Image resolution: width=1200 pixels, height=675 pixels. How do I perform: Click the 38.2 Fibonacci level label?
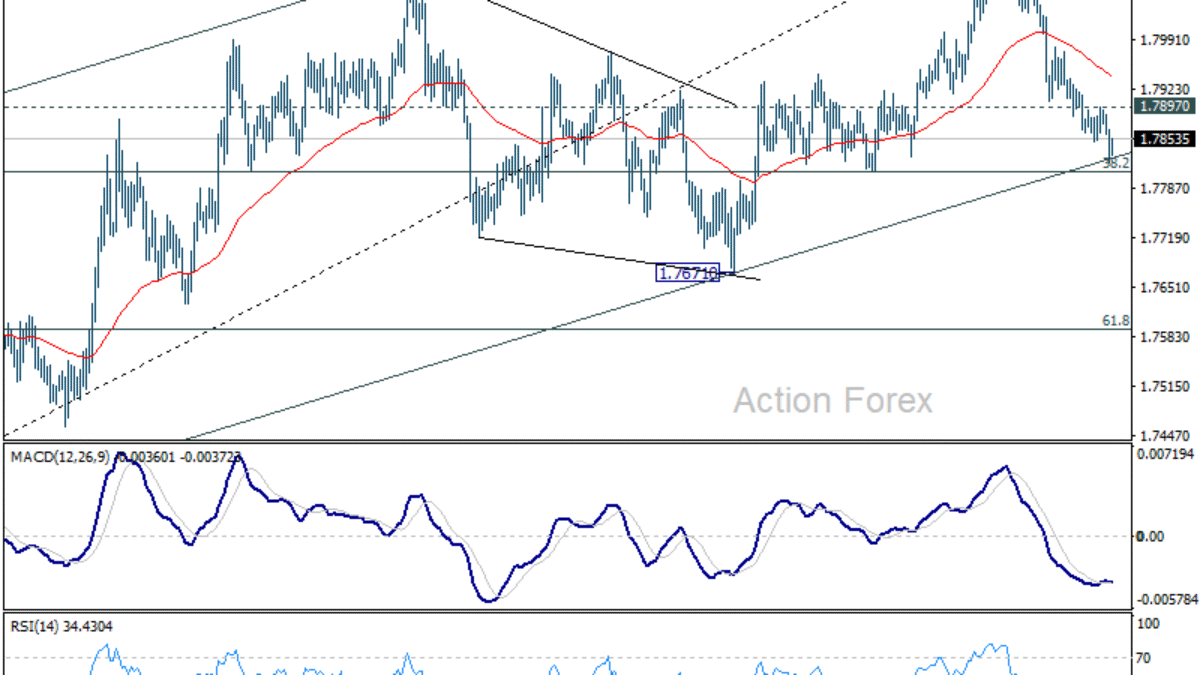[1115, 163]
